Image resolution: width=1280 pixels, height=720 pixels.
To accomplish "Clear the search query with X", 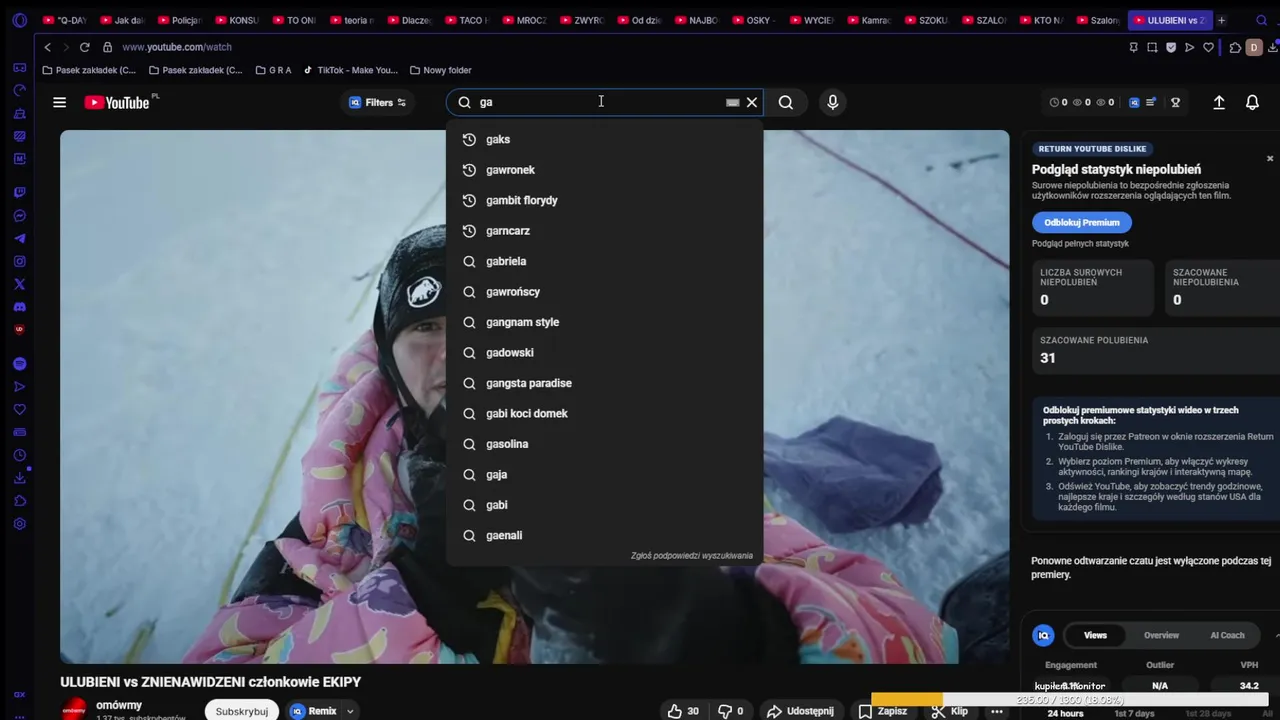I will [752, 102].
